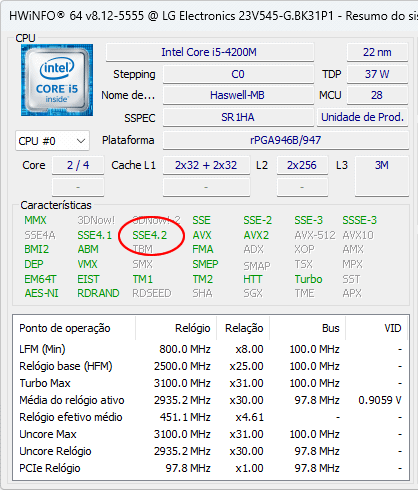The width and height of the screenshot is (418, 490).
Task: Click the circled SSE4.2 feature label
Action: click(150, 235)
